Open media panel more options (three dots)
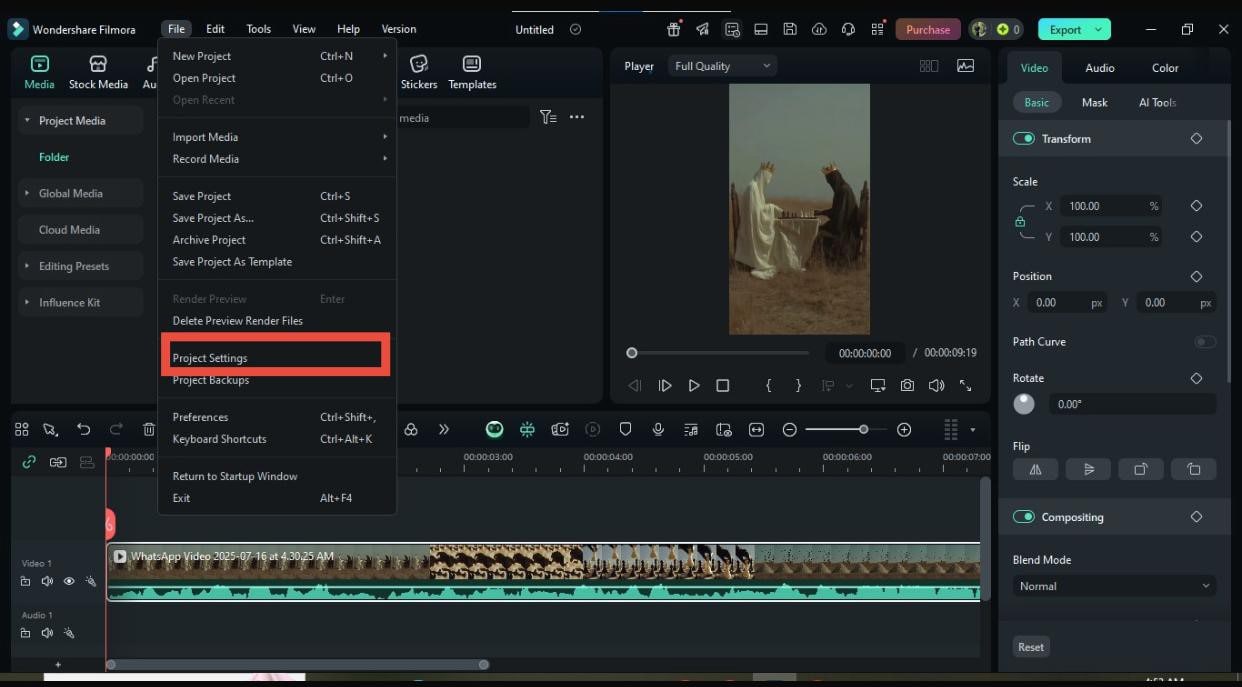The height and width of the screenshot is (687, 1242). coord(577,117)
